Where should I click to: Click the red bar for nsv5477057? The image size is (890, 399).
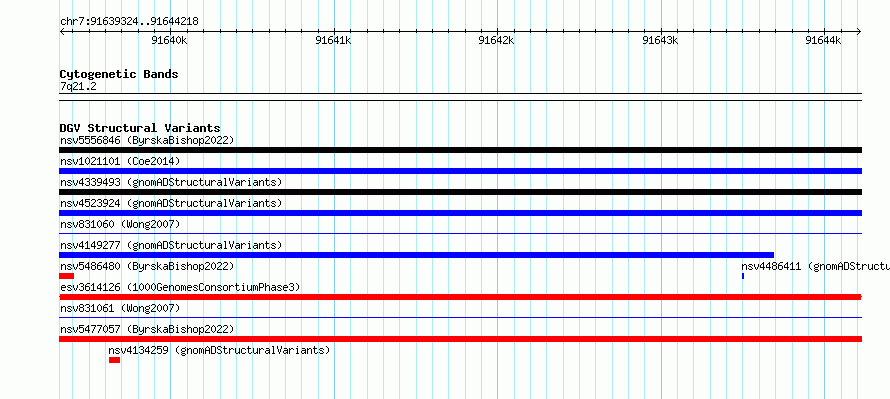pos(460,339)
